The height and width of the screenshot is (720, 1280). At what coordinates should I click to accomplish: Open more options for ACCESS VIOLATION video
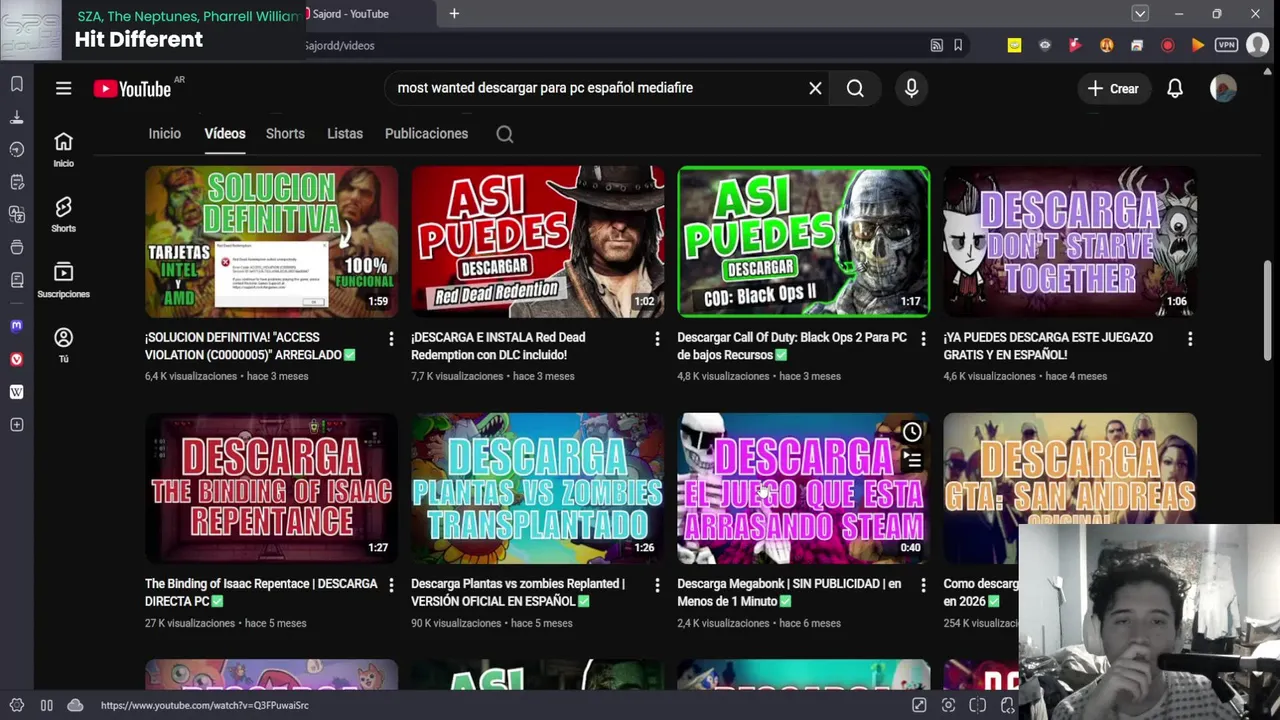[391, 339]
